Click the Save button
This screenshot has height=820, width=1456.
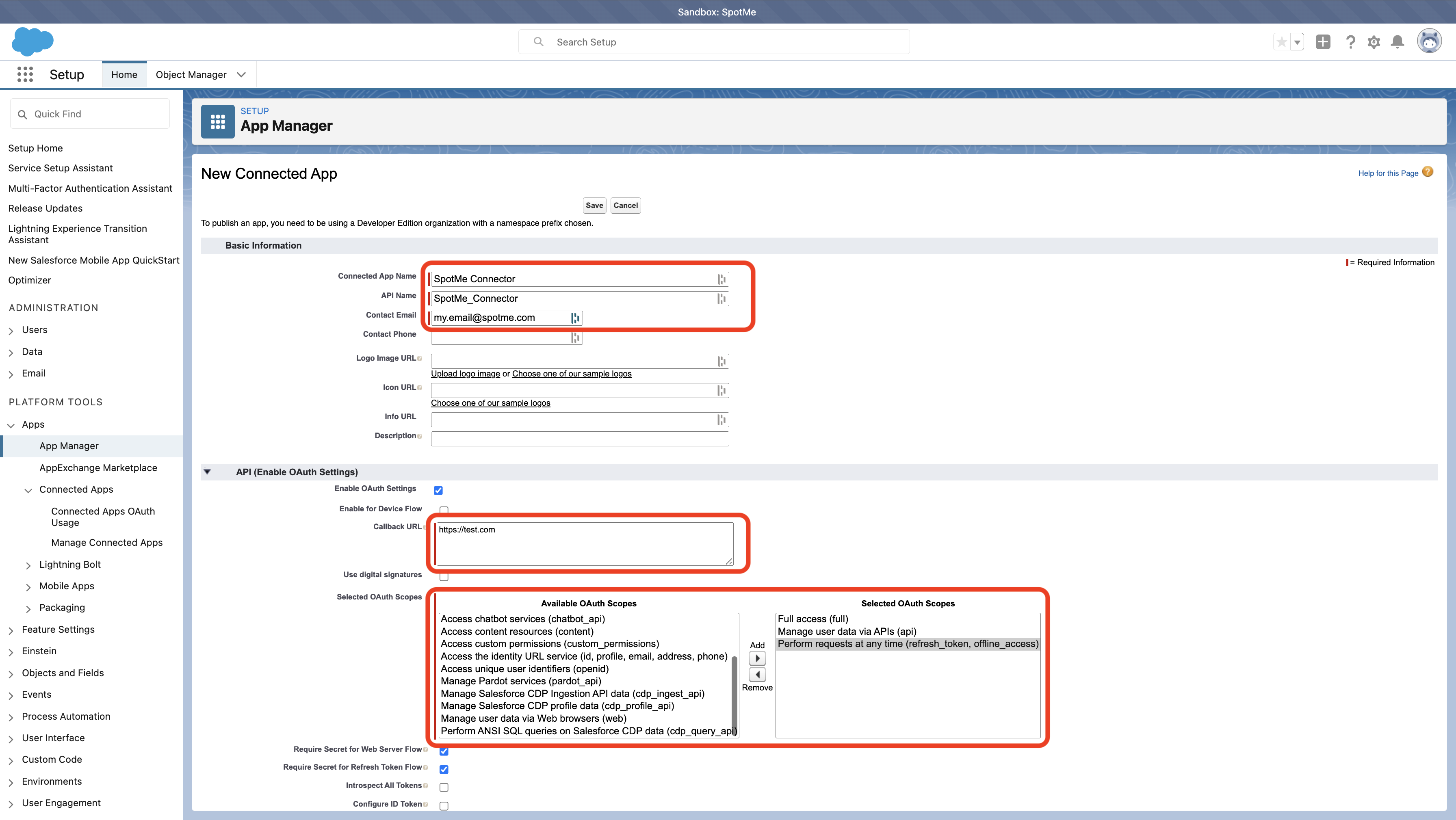594,205
